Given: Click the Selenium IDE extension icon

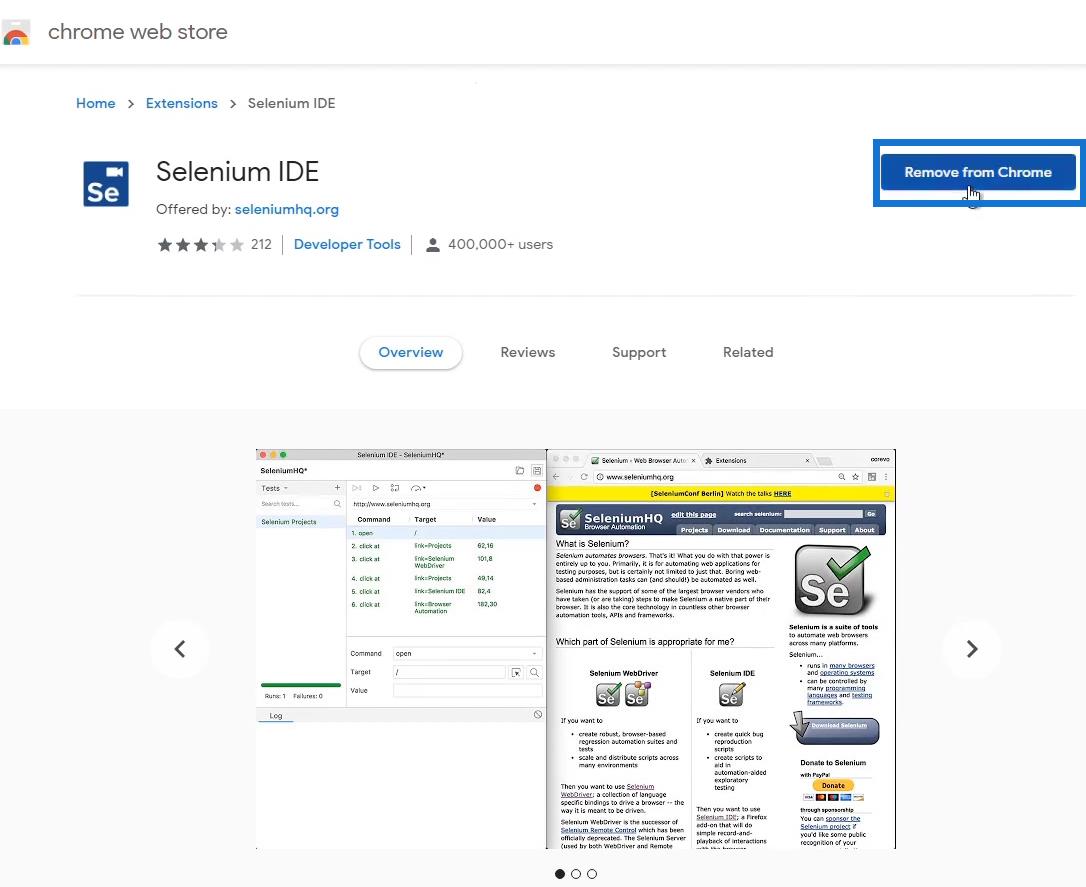Looking at the screenshot, I should tap(106, 183).
